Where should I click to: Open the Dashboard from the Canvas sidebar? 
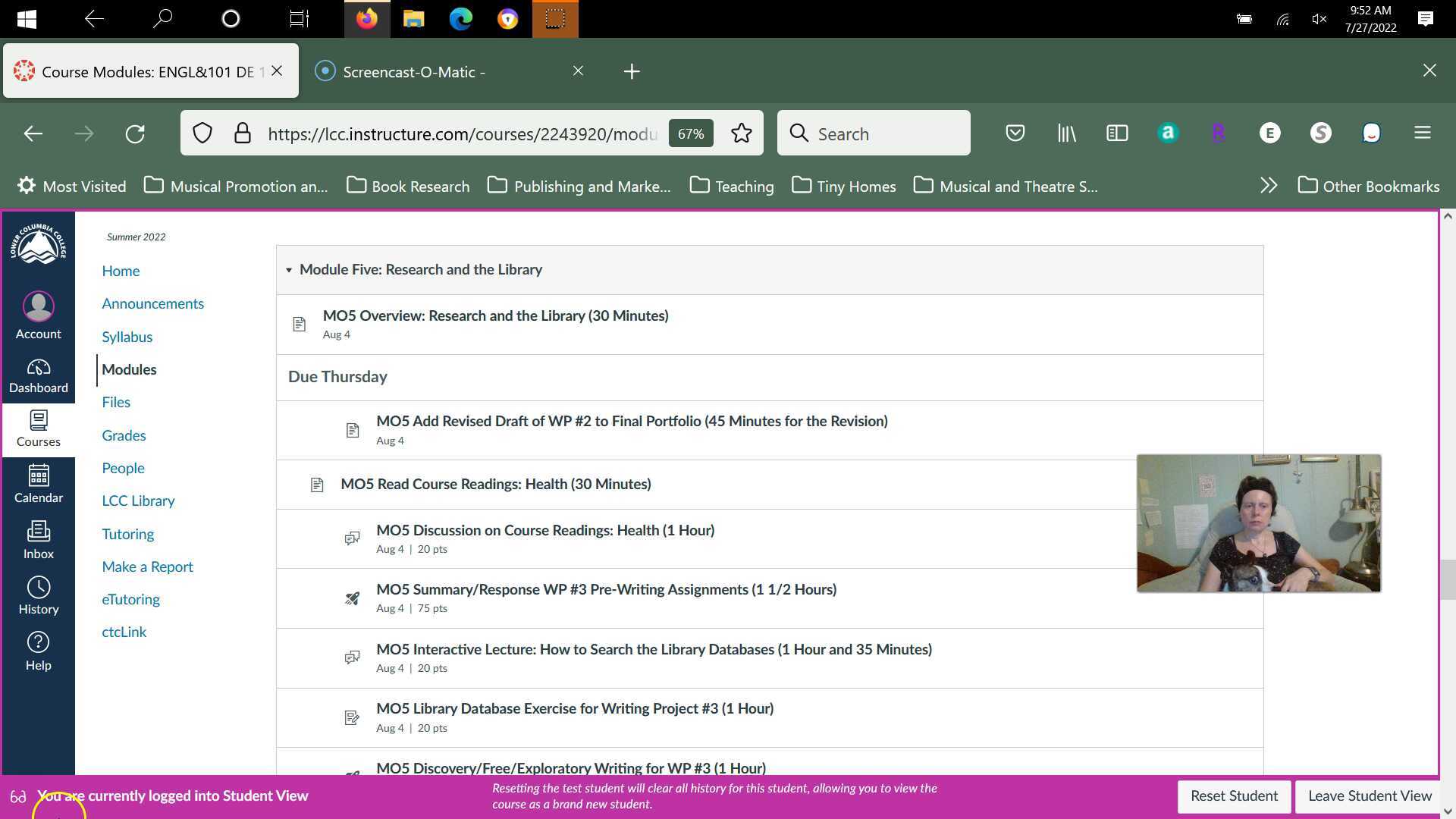pos(38,375)
